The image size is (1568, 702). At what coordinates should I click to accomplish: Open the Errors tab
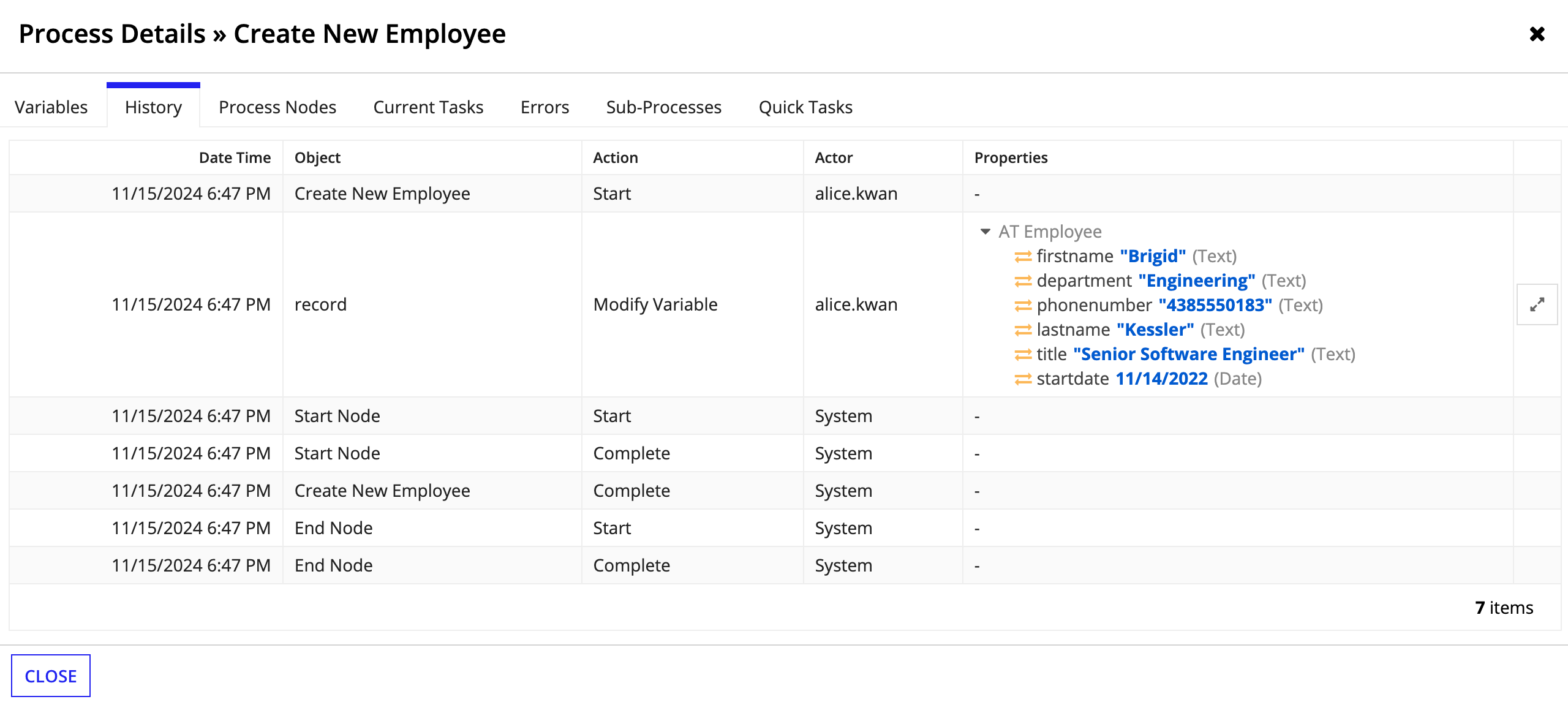(545, 107)
